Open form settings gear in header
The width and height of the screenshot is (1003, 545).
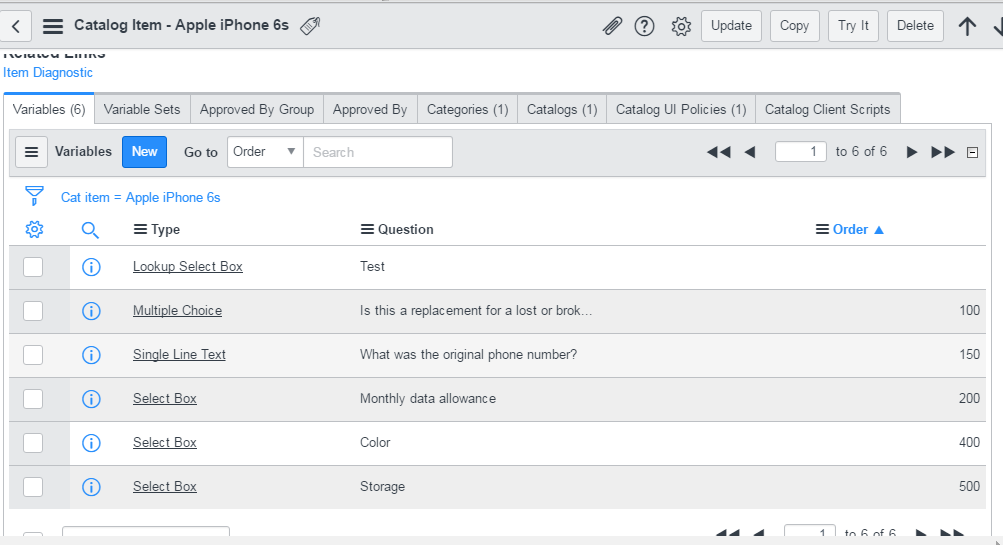tap(681, 26)
